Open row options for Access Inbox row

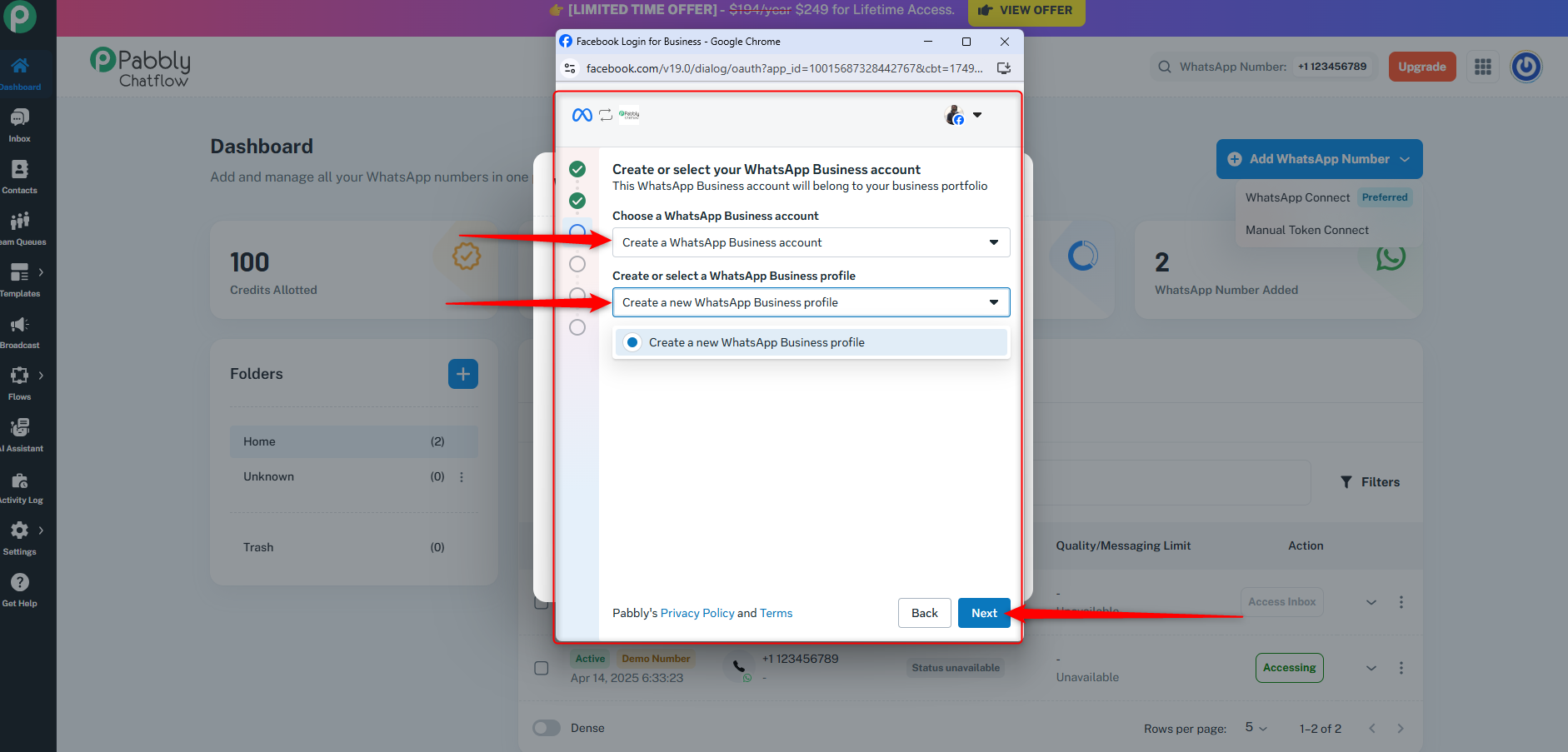coord(1401,602)
